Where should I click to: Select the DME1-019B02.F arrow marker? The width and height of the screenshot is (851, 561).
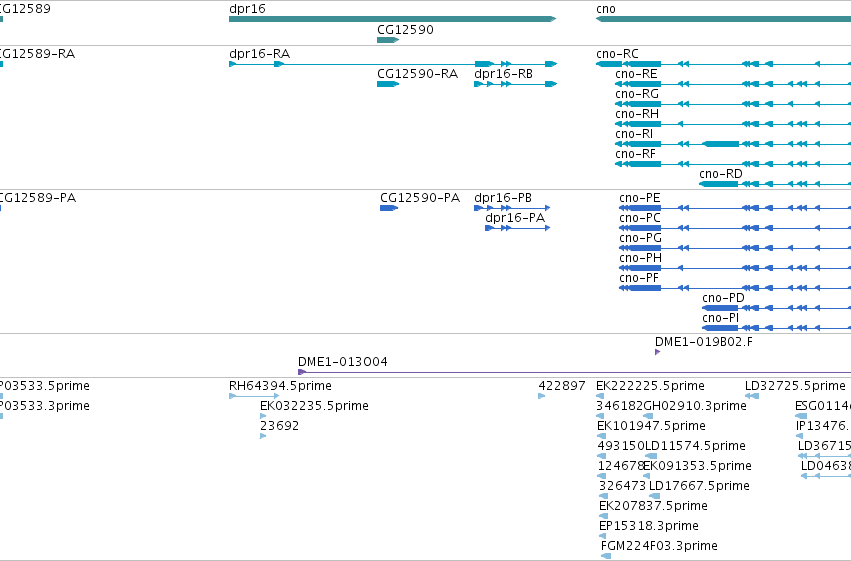657,352
